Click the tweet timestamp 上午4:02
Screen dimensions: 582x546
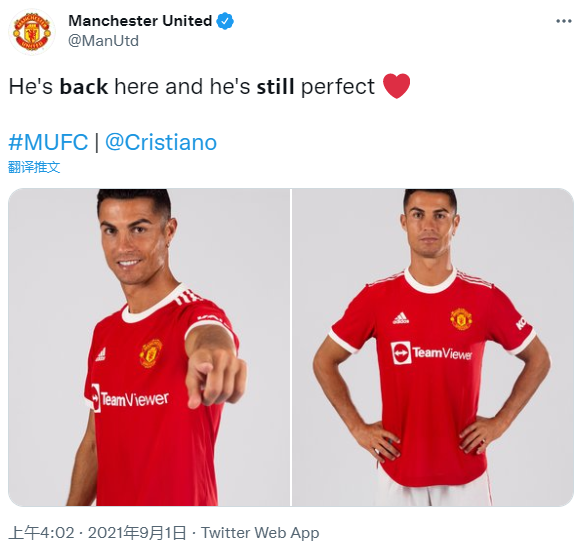pyautogui.click(x=42, y=533)
